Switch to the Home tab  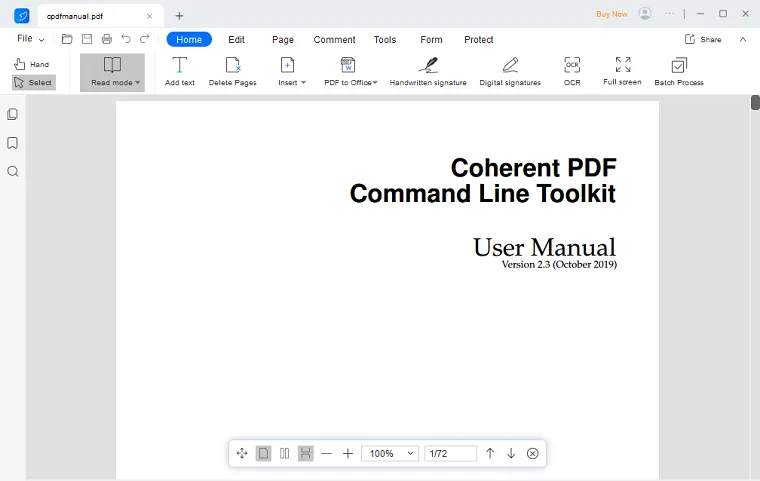pyautogui.click(x=189, y=39)
